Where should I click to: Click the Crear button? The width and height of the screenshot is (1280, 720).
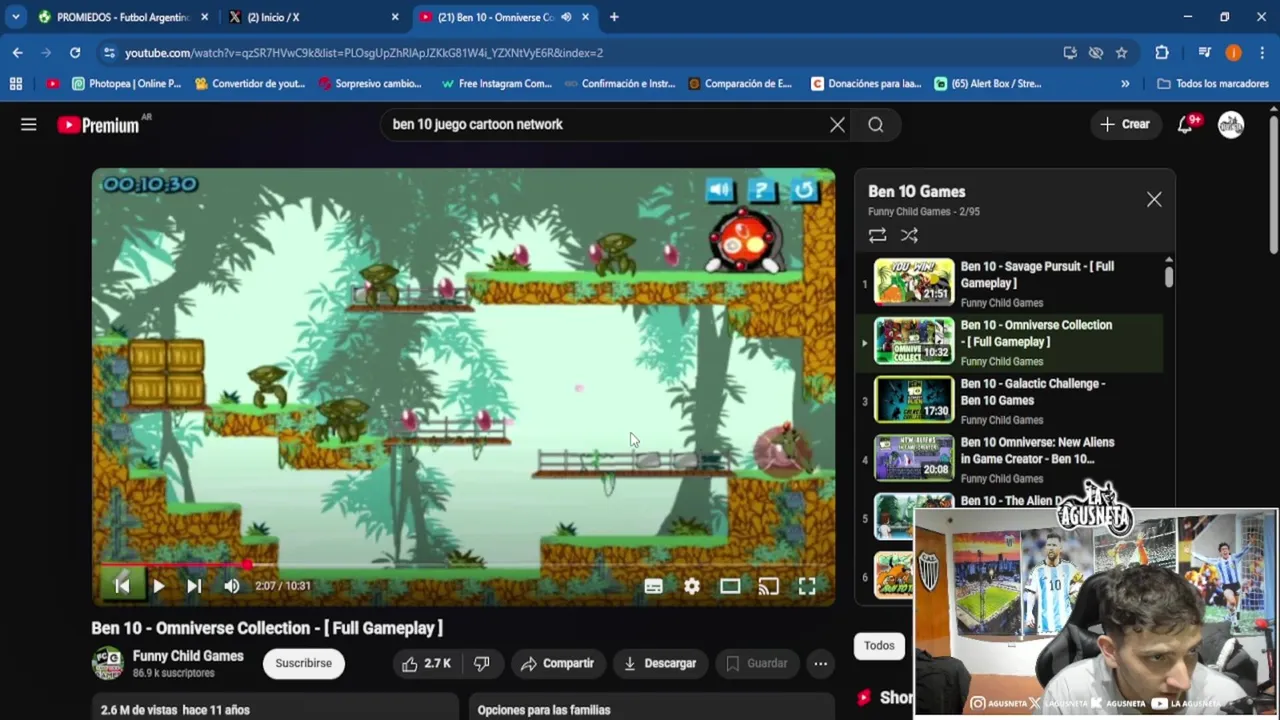[x=1125, y=124]
